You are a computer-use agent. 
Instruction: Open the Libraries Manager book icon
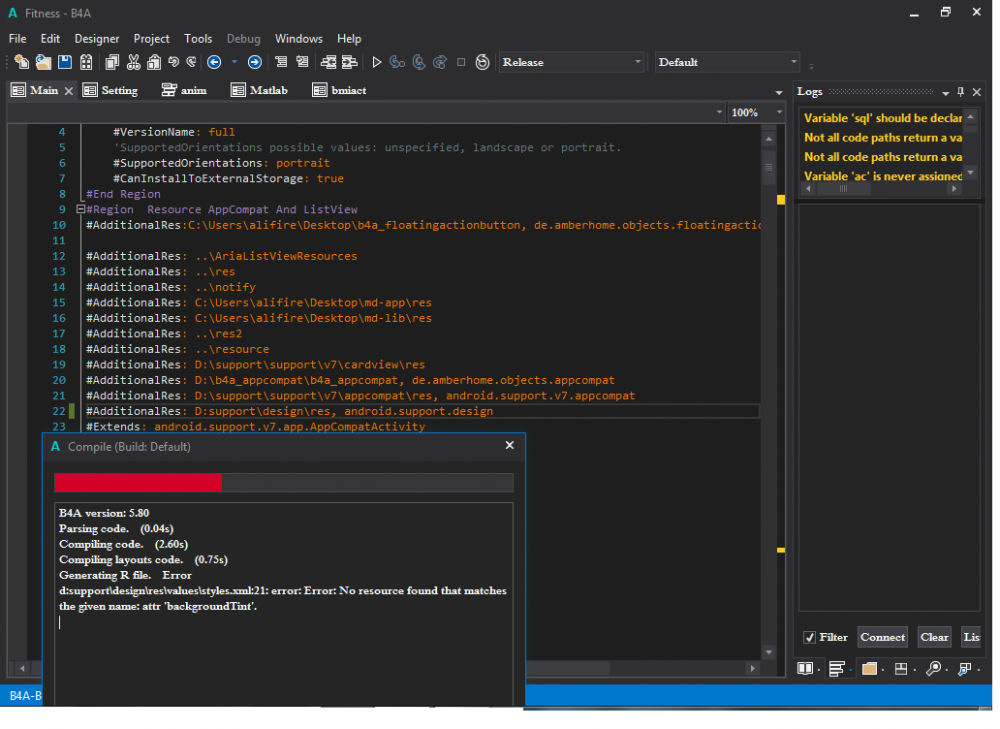(x=805, y=668)
